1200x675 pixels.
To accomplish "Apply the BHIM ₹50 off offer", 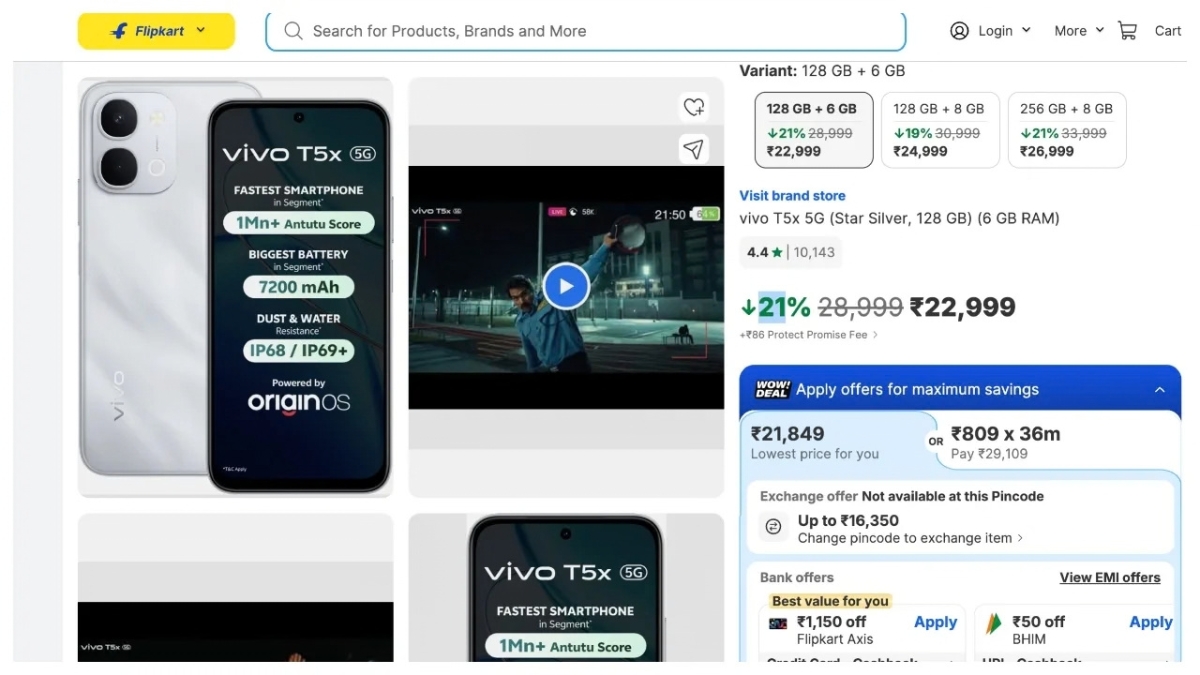I will 1150,622.
